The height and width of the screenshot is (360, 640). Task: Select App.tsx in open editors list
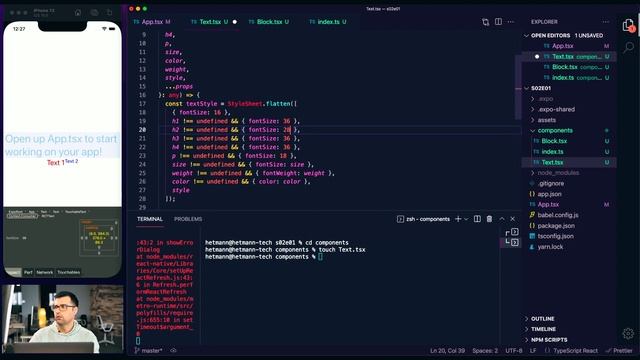(x=562, y=46)
